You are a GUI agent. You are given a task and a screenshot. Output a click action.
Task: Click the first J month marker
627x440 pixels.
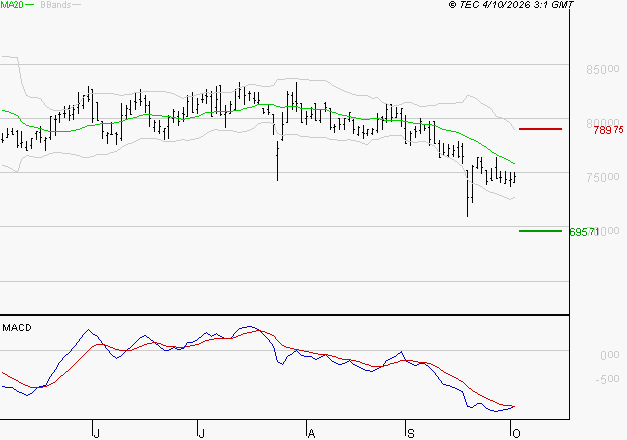pos(96,434)
